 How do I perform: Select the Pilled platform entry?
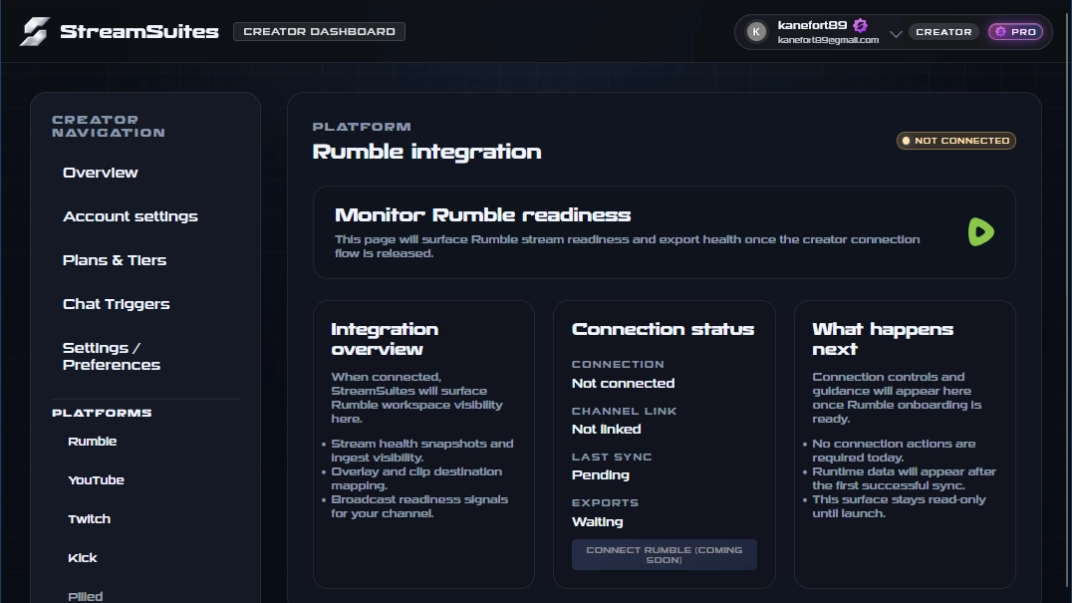tap(85, 596)
